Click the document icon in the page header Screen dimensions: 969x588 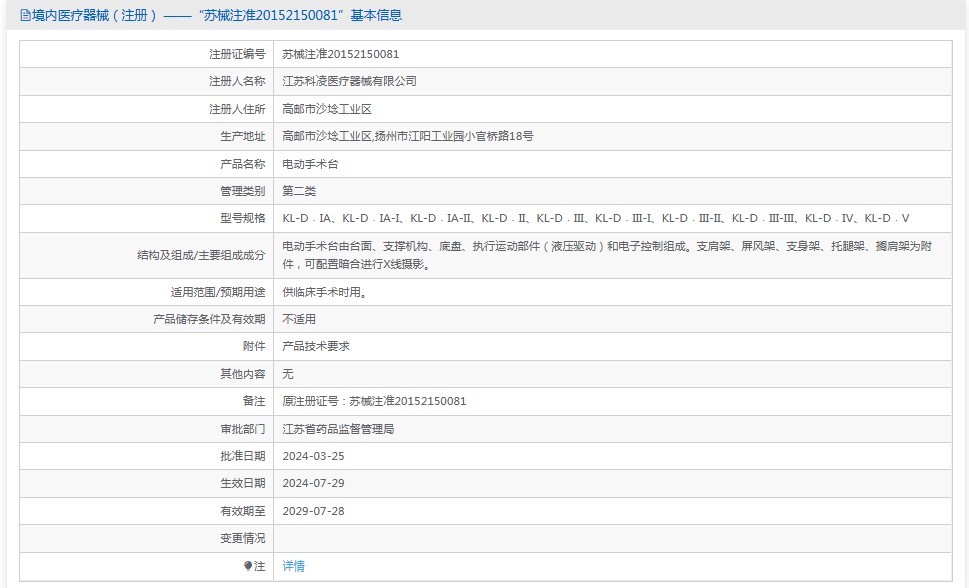[x=25, y=16]
